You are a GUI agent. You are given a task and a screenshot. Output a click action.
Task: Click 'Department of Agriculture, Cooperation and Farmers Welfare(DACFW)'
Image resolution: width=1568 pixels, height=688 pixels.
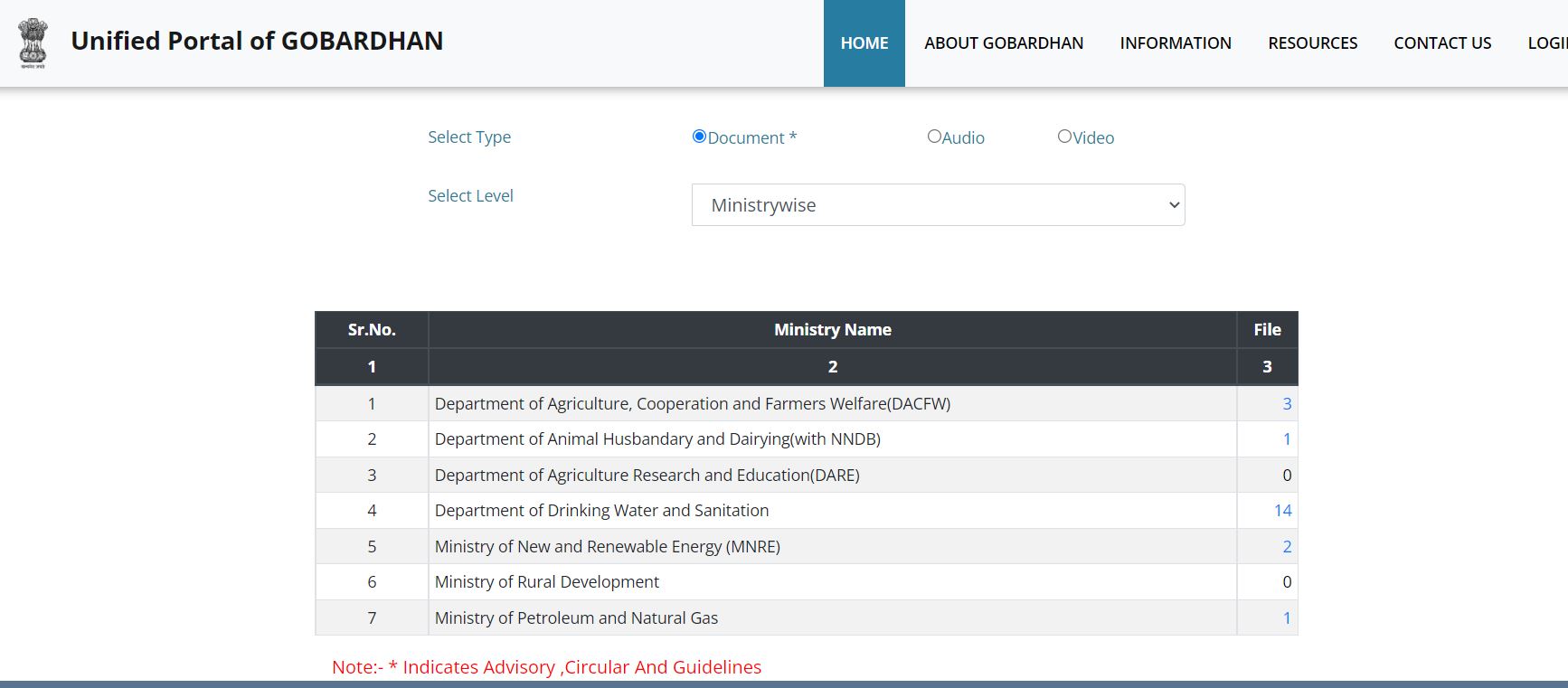693,404
